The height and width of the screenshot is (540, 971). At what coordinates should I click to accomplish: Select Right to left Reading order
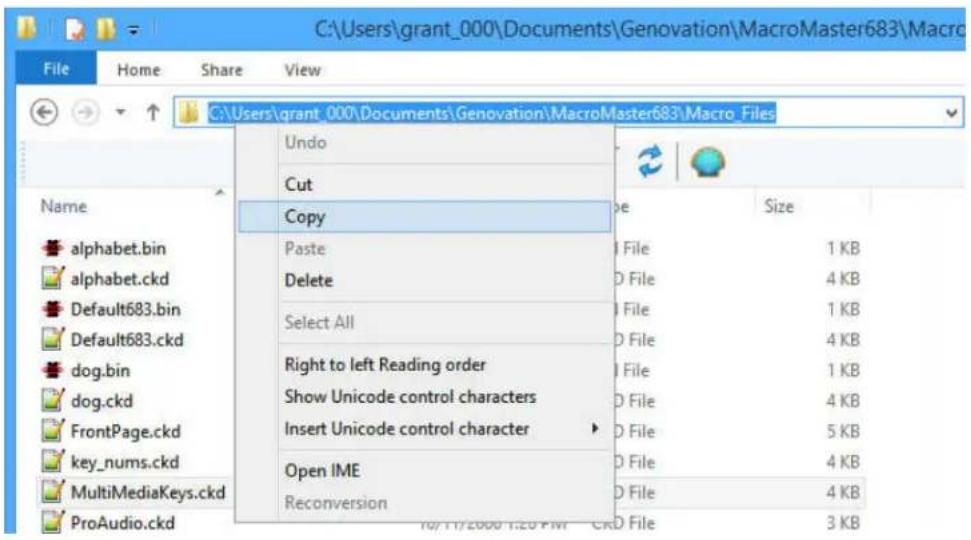pos(425,365)
